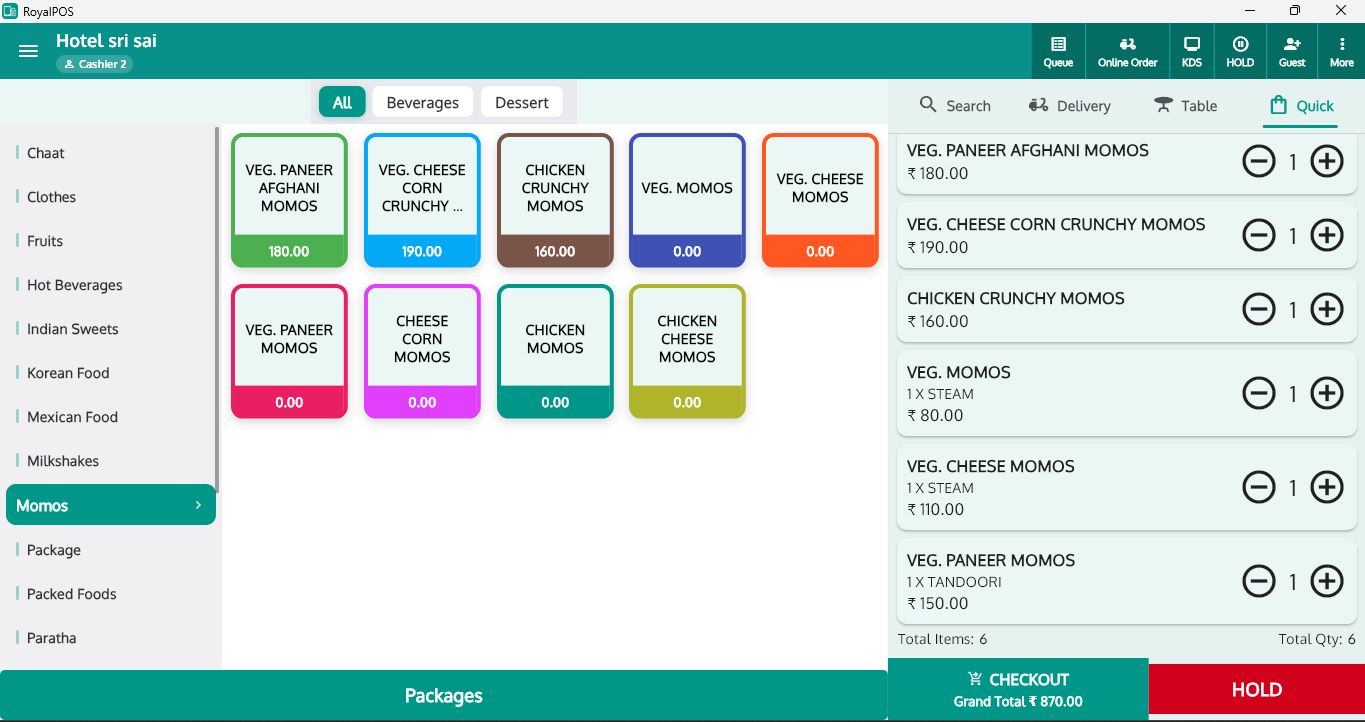Increase quantity of Veg. Momos steam item
This screenshot has width=1365, height=722.
click(1327, 393)
